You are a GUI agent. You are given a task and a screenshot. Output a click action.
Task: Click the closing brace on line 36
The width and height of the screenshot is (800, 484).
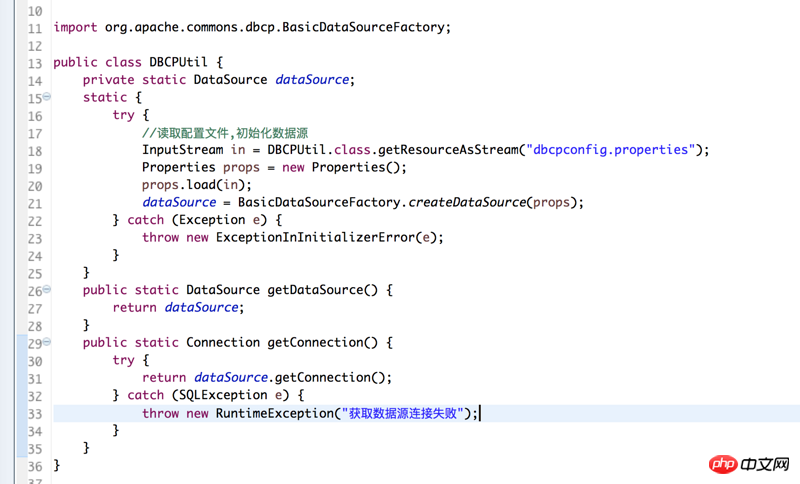57,465
